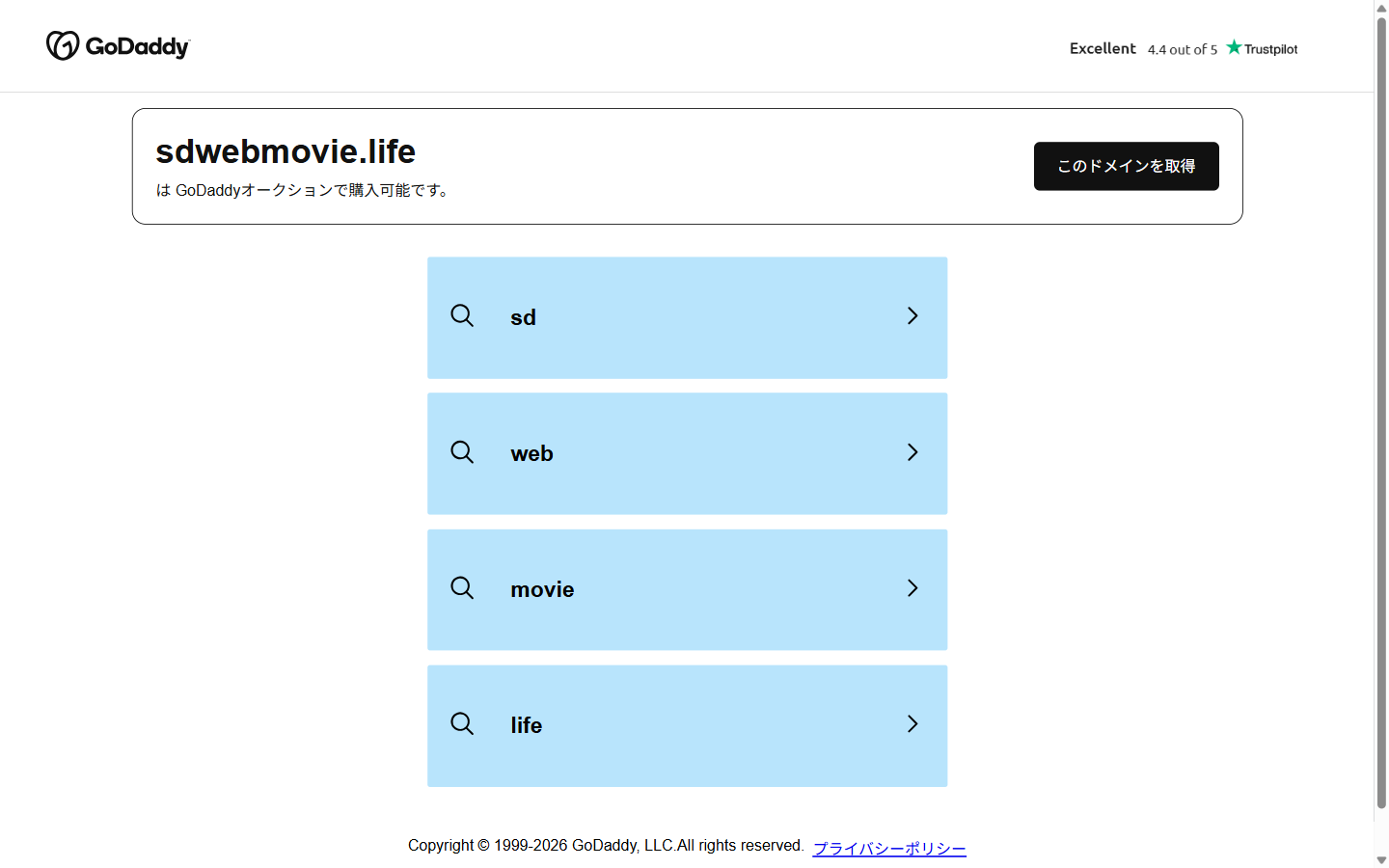Open the chevron arrow on the "sd" row
Screen dimensions: 1389x868
pyautogui.click(x=912, y=316)
